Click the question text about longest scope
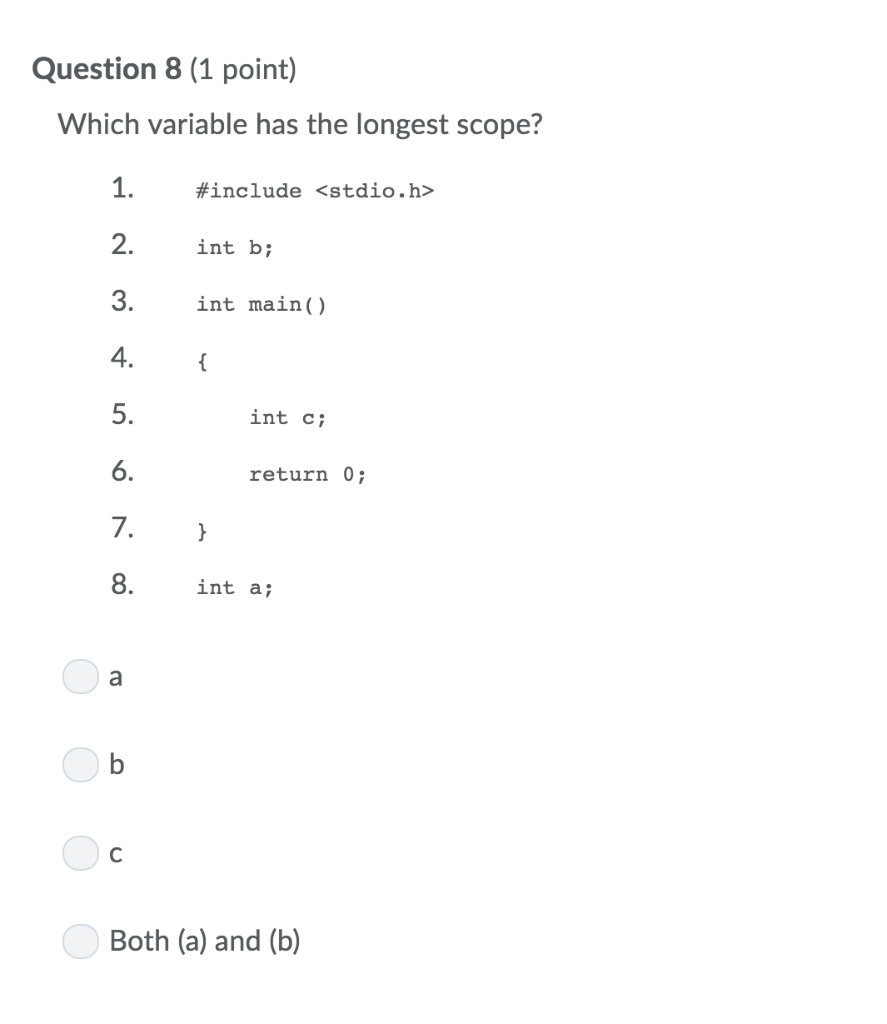The image size is (887, 1024). 300,124
